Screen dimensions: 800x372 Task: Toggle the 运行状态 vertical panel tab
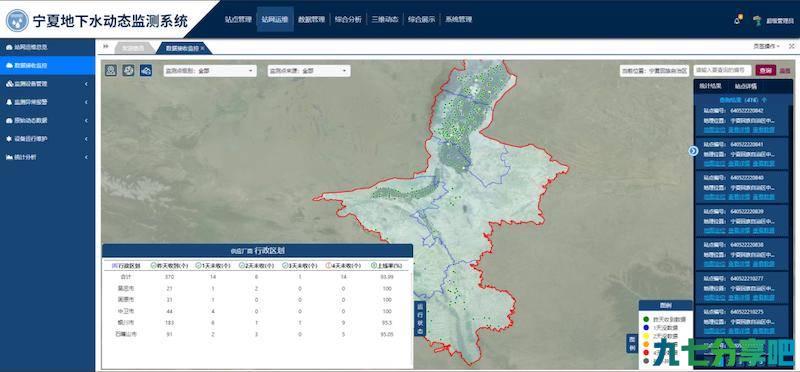(x=420, y=318)
